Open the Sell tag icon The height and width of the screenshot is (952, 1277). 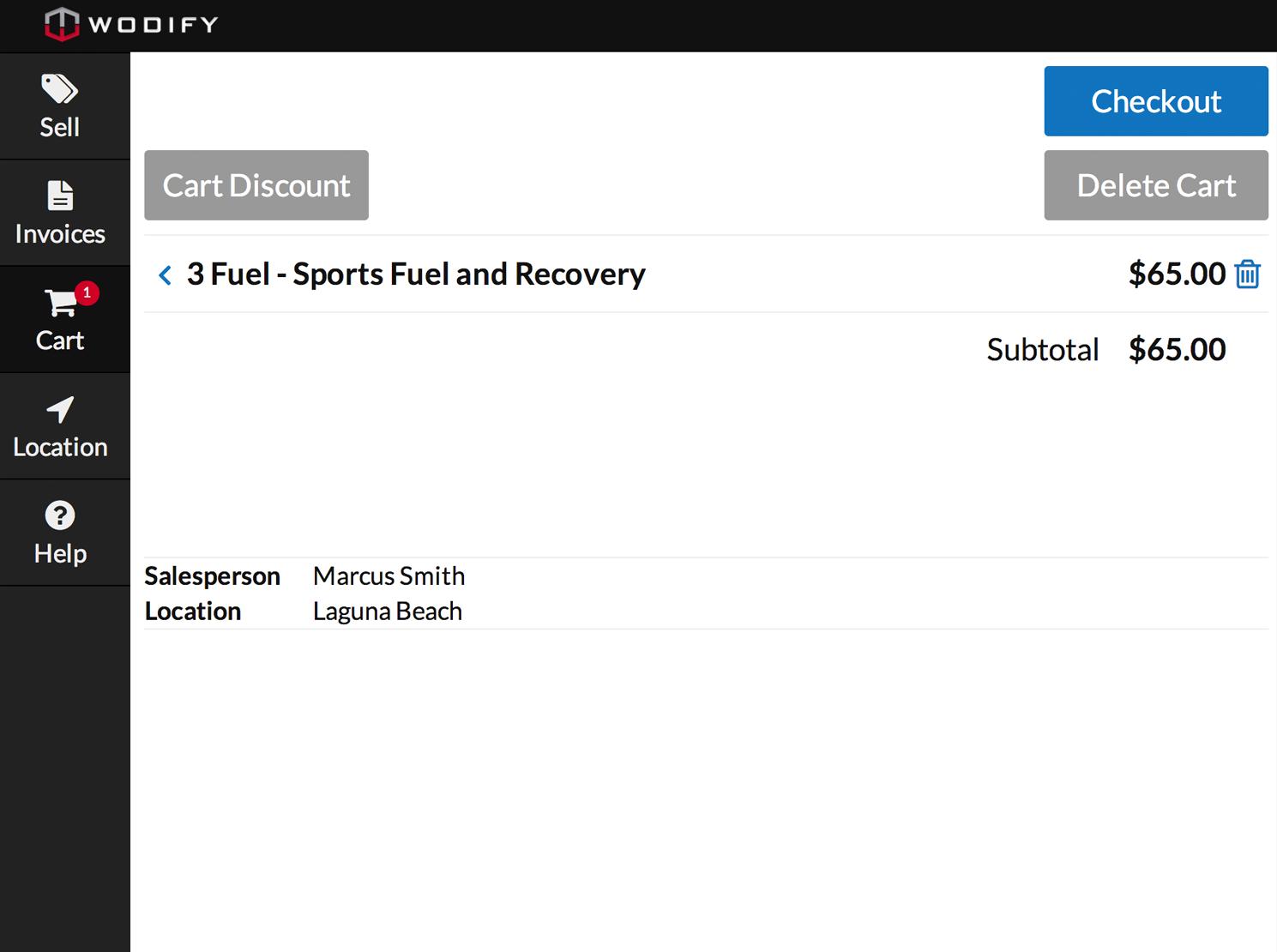(59, 88)
